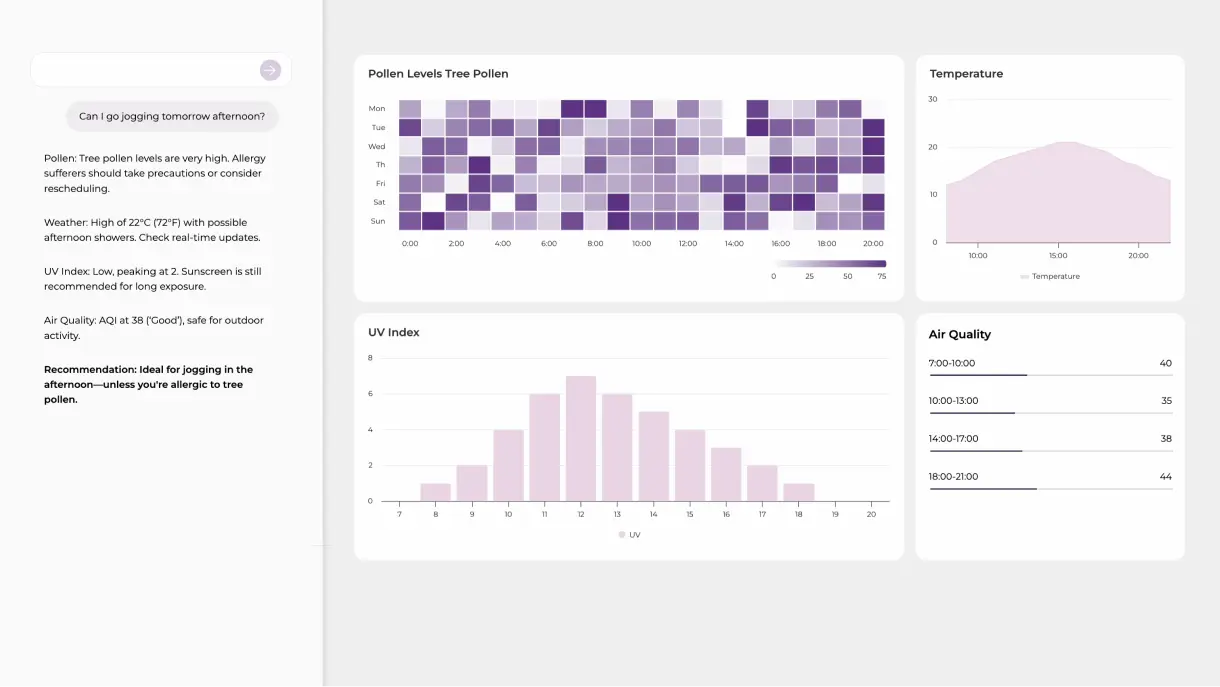Click the 7:00-10:00 air quality progress bar
Viewport: 1220px width, 687px height.
click(x=978, y=374)
